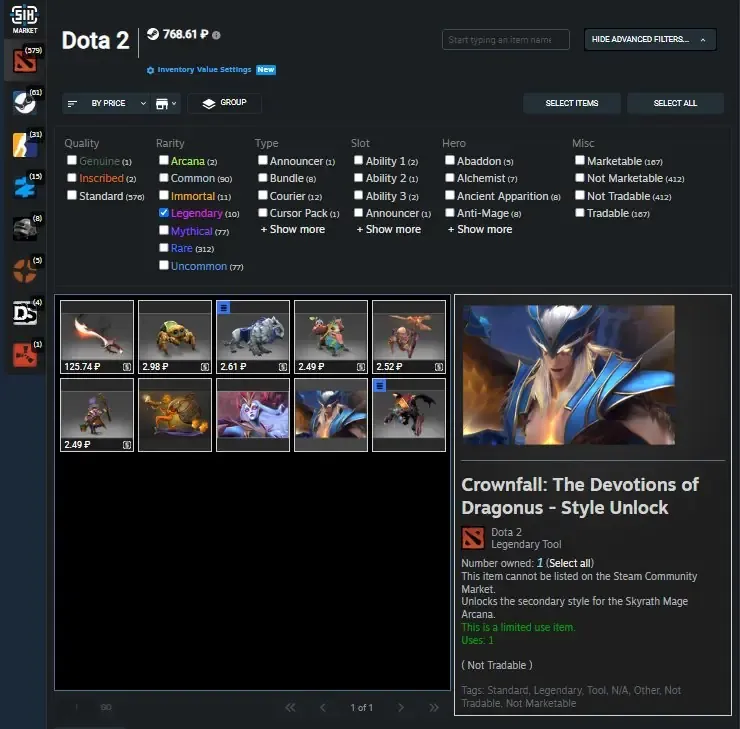This screenshot has width=740, height=729.
Task: Click the sort lines icon beside BY PRICE
Action: pyautogui.click(x=72, y=103)
